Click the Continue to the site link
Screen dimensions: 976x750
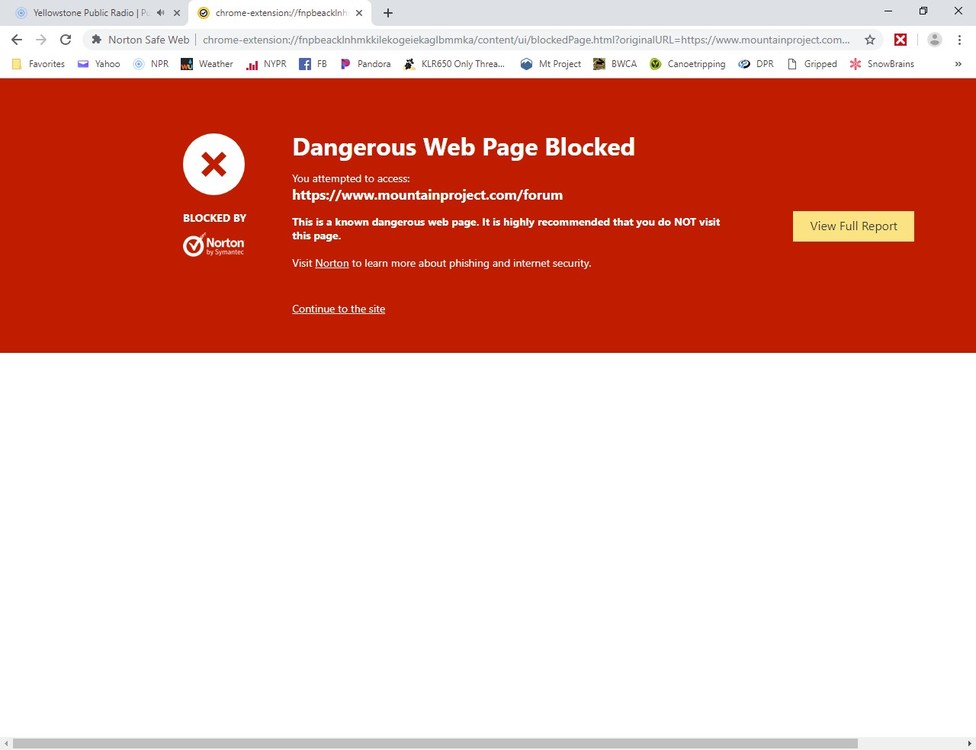click(339, 309)
